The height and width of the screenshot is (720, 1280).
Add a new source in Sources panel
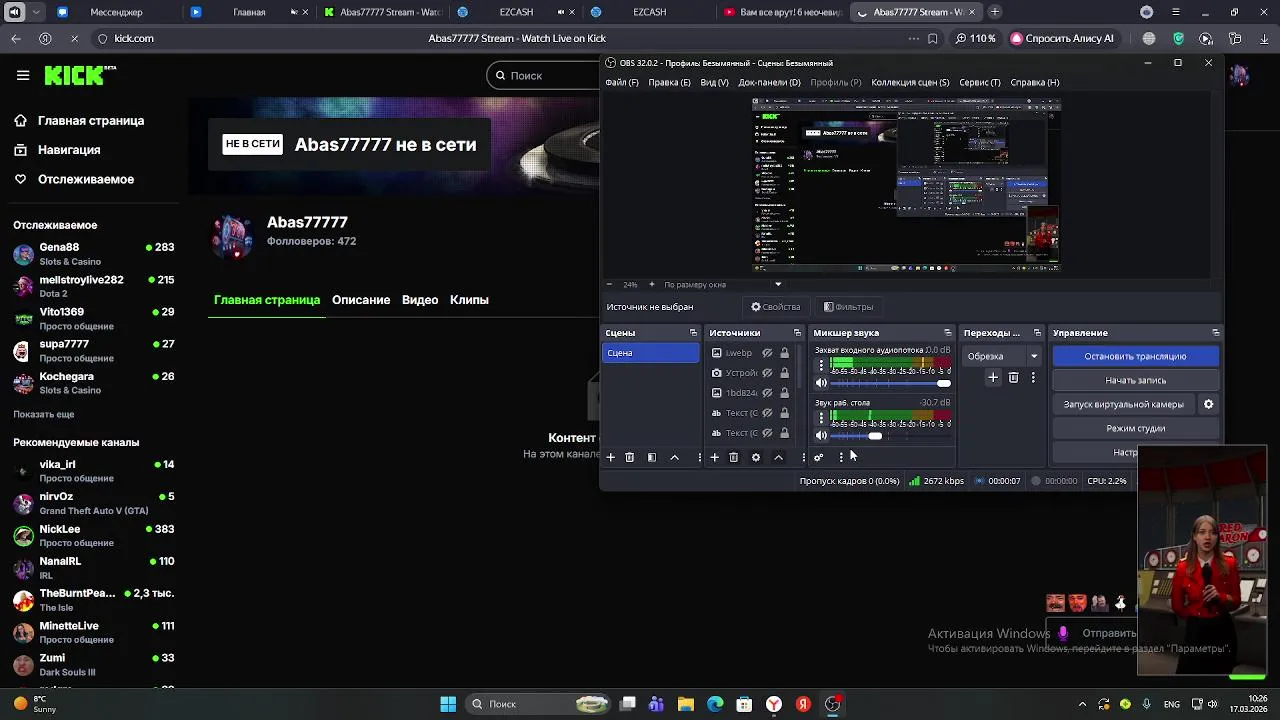[x=714, y=457]
